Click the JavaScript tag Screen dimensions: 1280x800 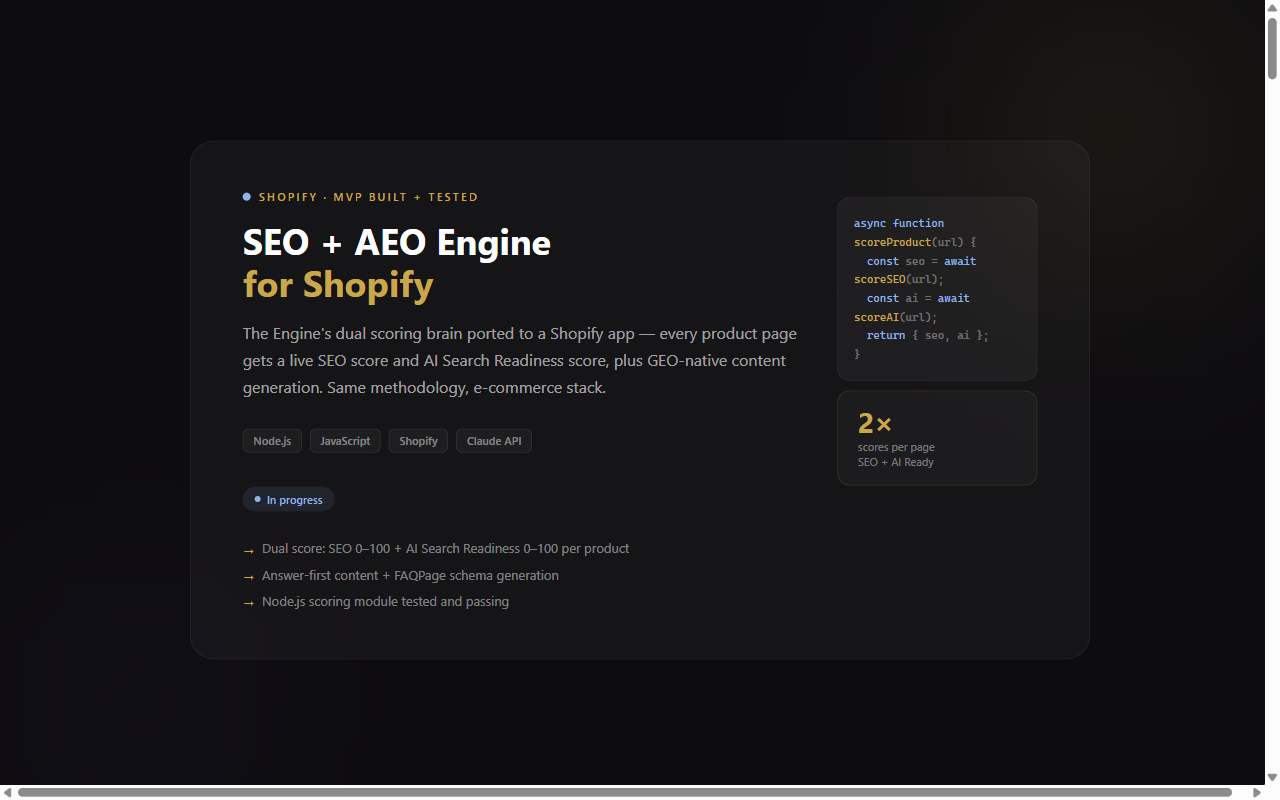tap(345, 441)
